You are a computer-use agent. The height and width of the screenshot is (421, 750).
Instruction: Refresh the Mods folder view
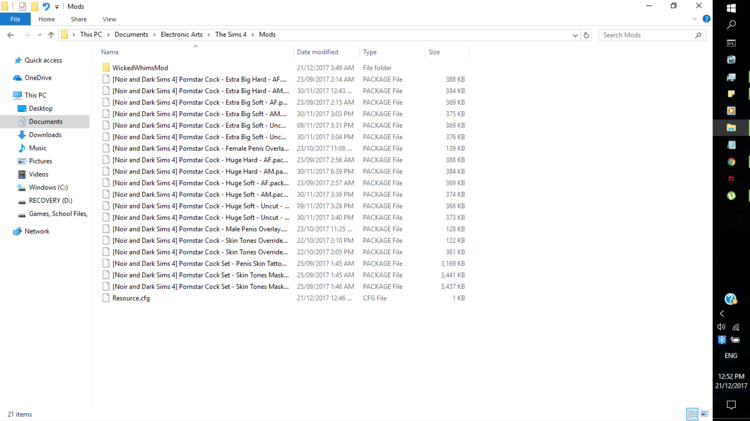[x=586, y=35]
